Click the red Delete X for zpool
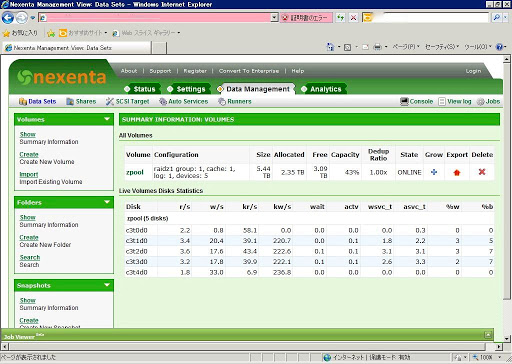This screenshot has width=512, height=364. coord(482,172)
